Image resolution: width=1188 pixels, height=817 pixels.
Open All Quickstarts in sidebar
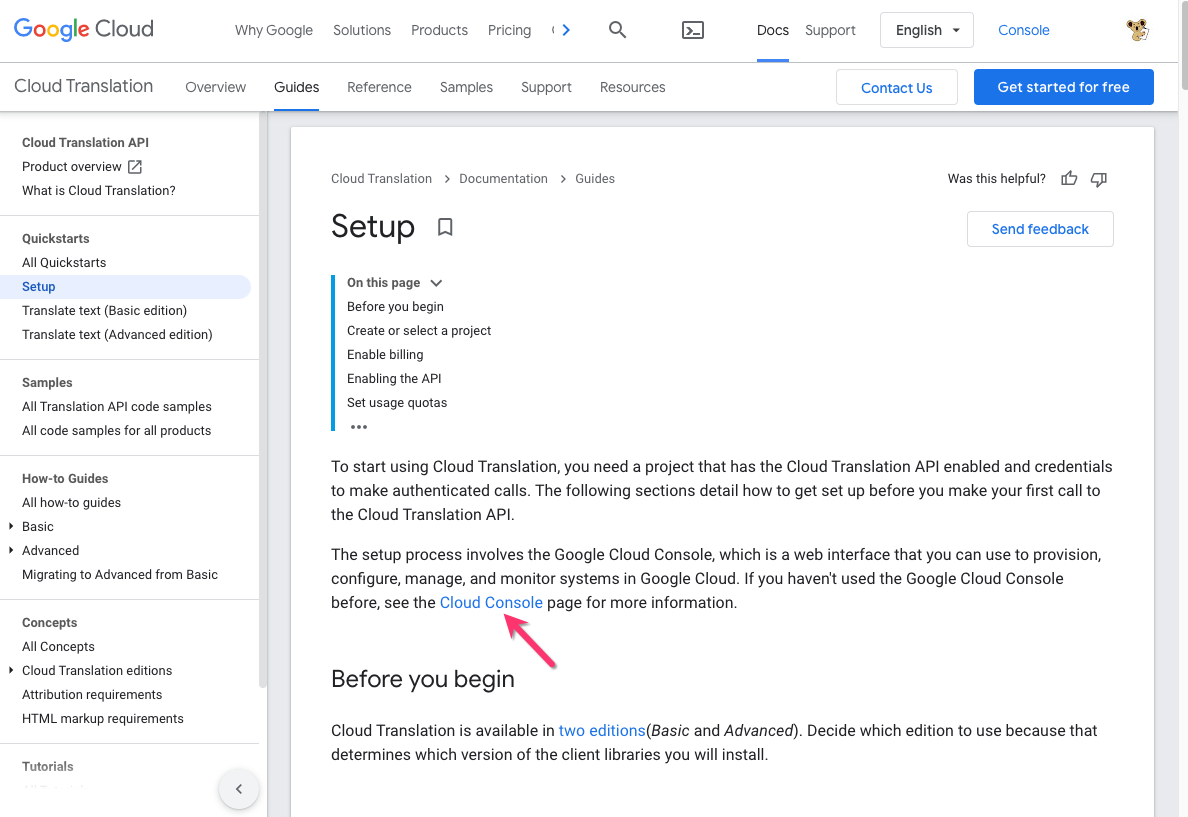click(64, 262)
